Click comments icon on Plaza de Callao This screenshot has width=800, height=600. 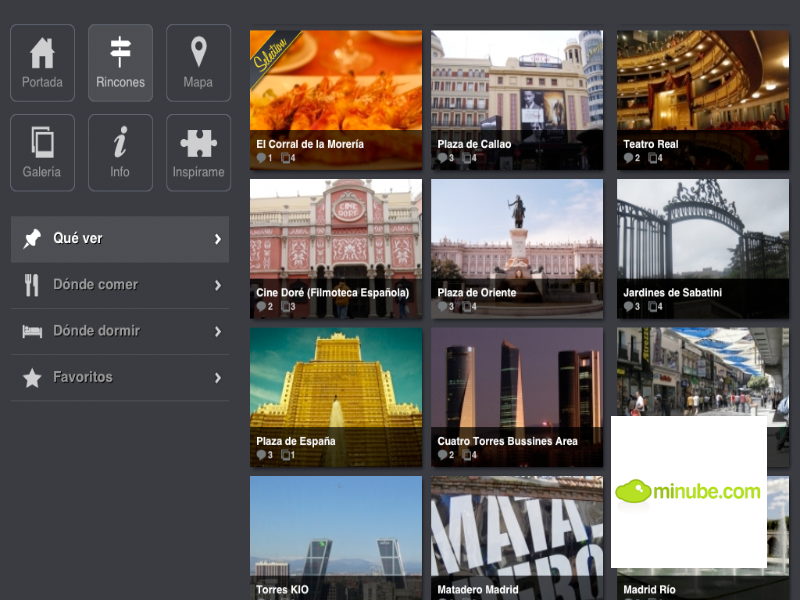click(442, 158)
